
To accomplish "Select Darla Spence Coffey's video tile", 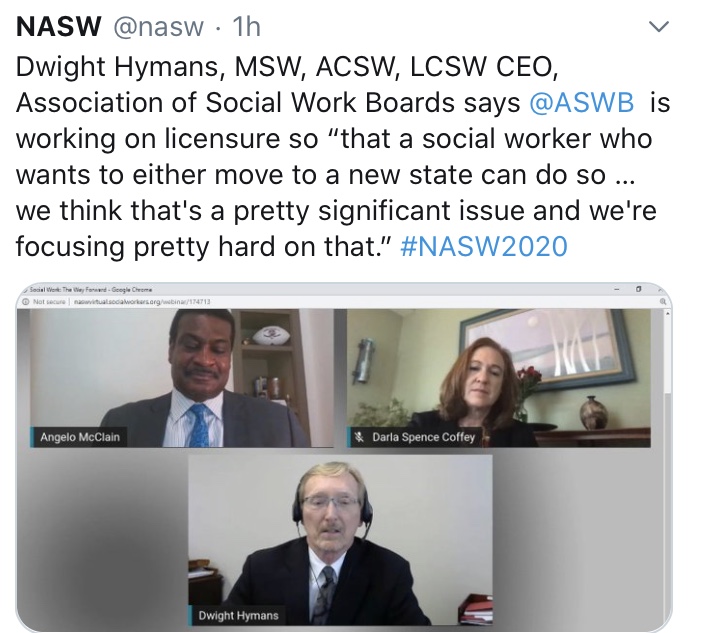I will coord(499,378).
